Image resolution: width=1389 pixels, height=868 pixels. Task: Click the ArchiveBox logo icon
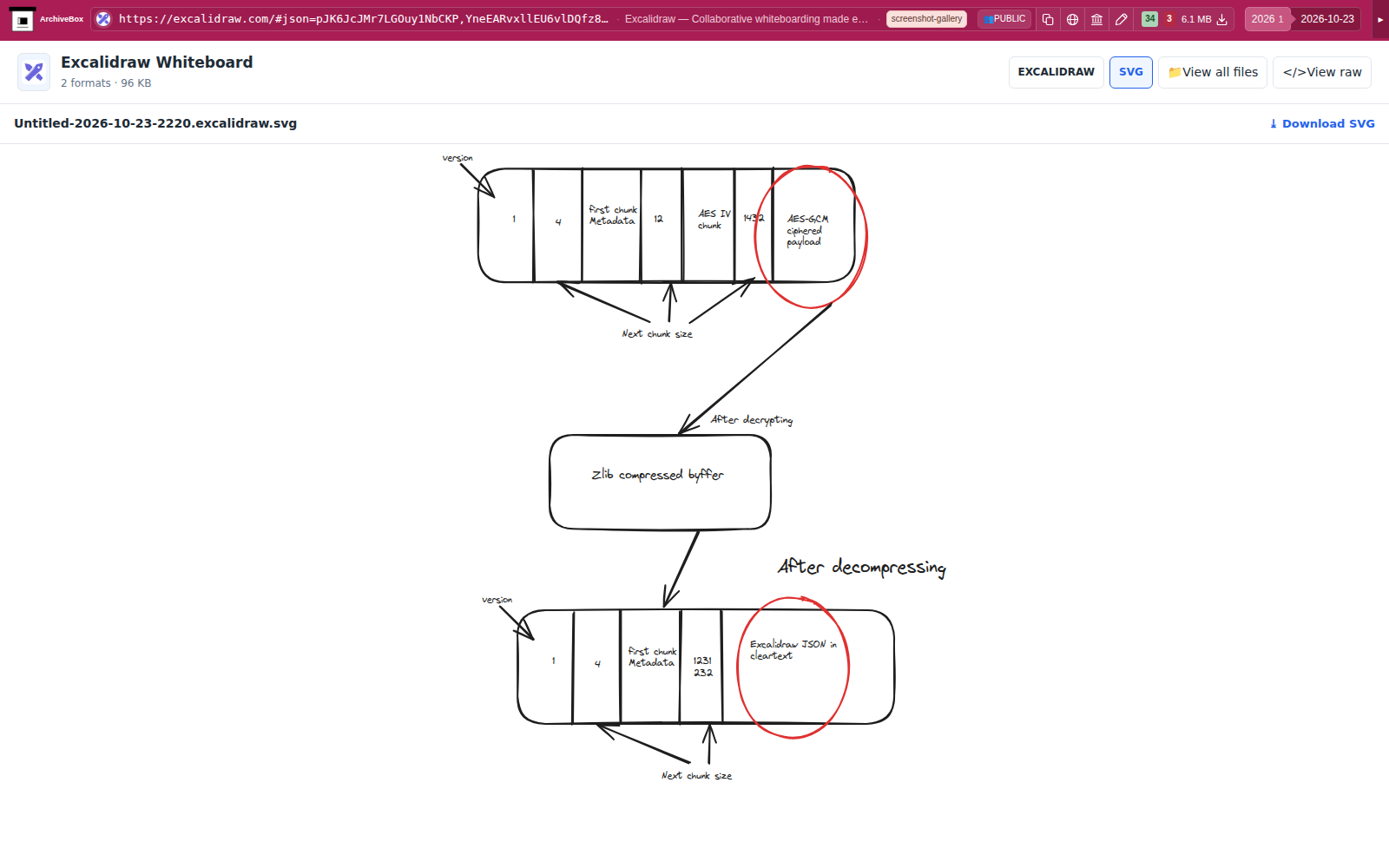pyautogui.click(x=23, y=19)
